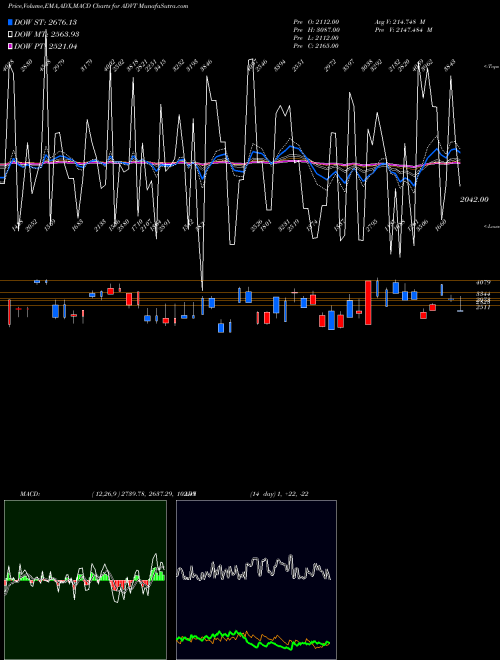
Task: Click the tall red candlestick below 4079 line
Action: tap(368, 303)
